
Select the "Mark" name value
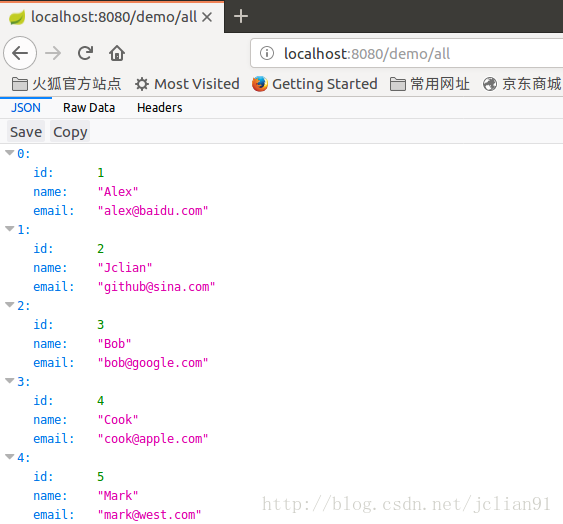118,496
